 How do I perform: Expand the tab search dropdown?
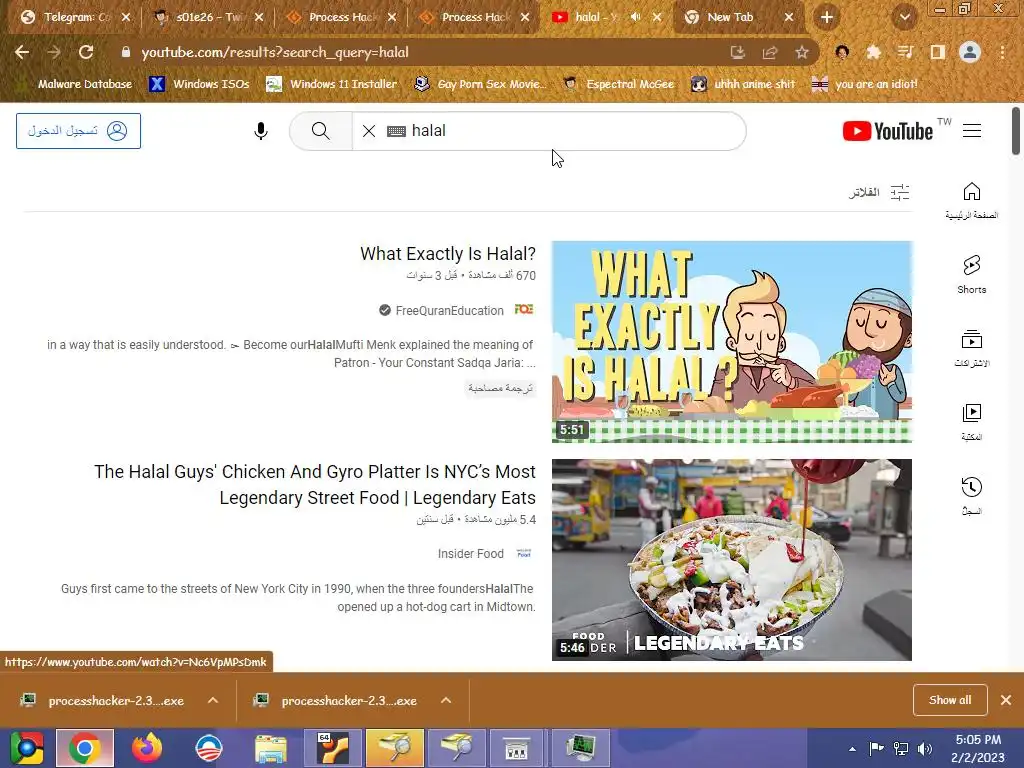(904, 18)
